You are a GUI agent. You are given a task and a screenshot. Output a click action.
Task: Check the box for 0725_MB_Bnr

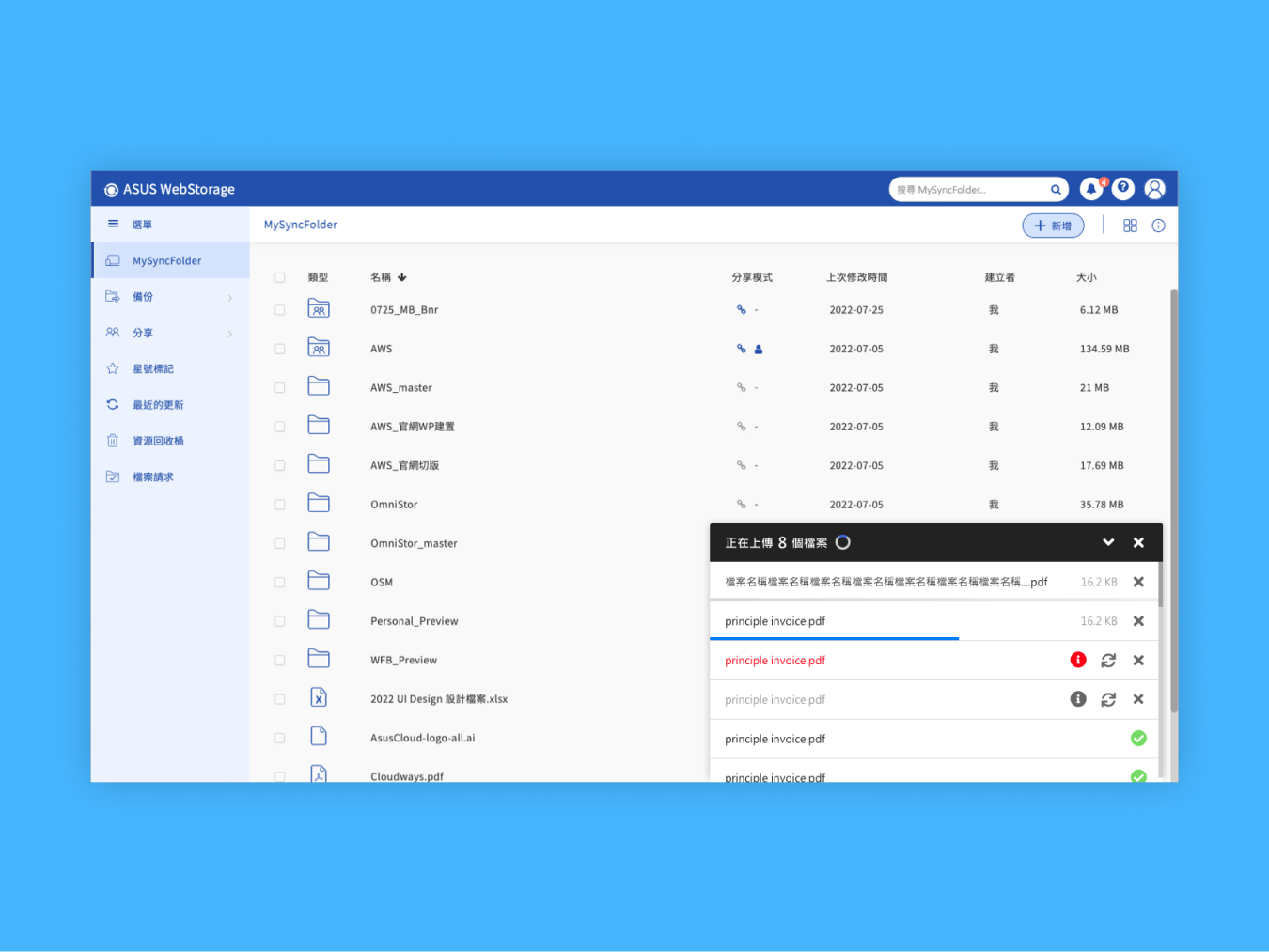pyautogui.click(x=279, y=309)
